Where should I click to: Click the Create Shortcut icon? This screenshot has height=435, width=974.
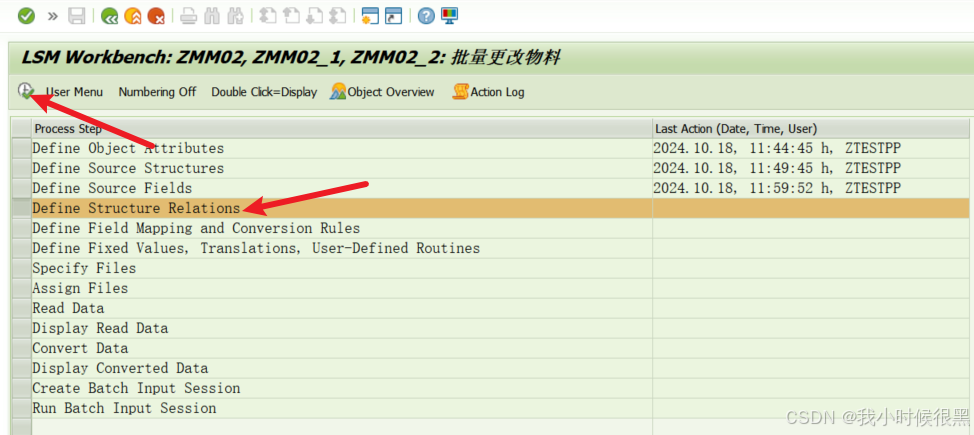coord(393,16)
